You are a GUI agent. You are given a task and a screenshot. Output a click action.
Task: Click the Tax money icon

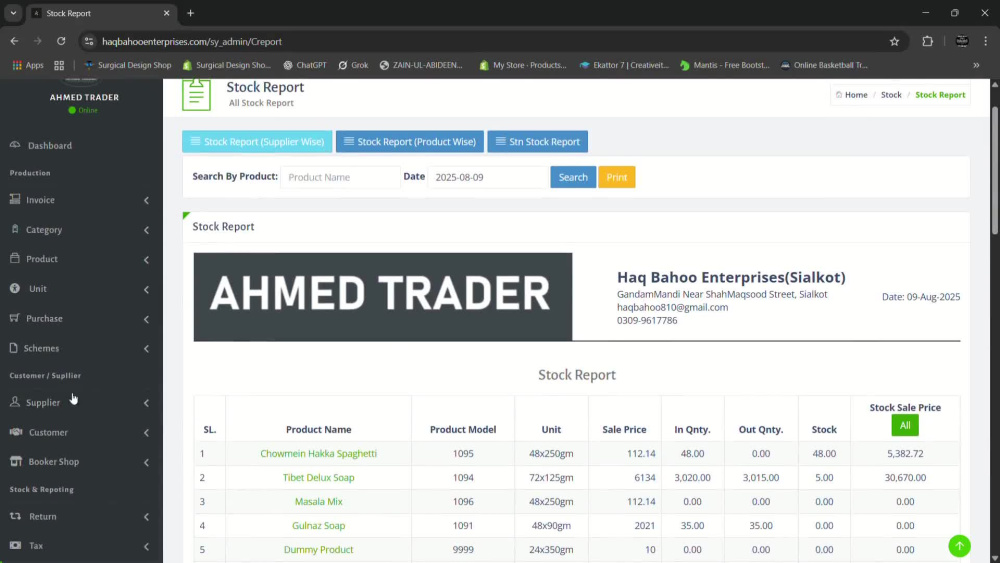(15, 545)
